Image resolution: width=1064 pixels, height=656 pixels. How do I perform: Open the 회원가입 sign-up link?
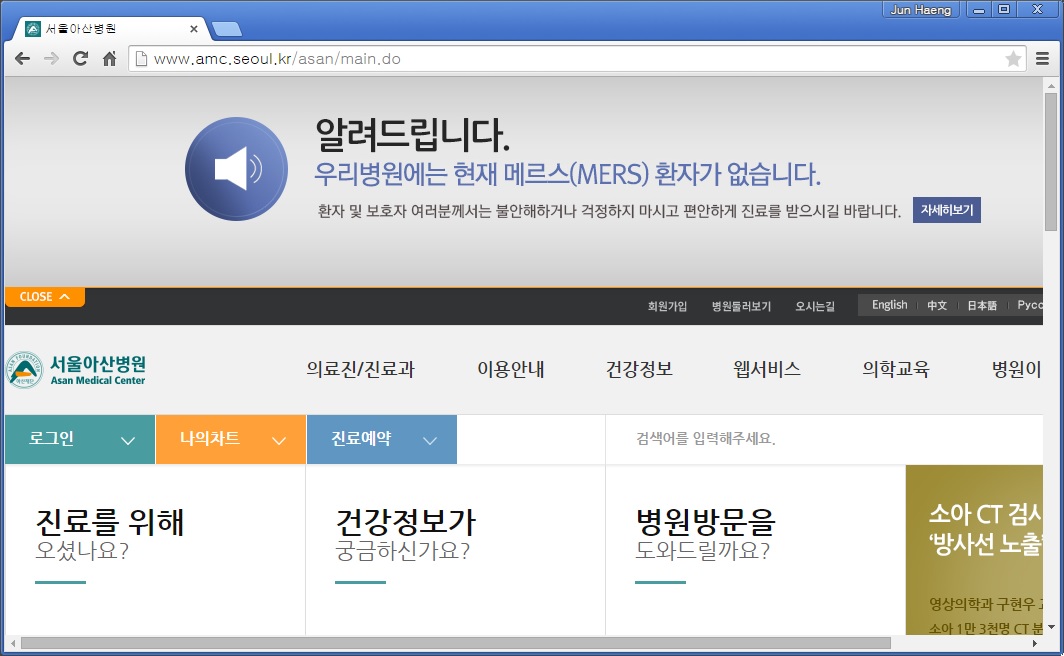667,306
